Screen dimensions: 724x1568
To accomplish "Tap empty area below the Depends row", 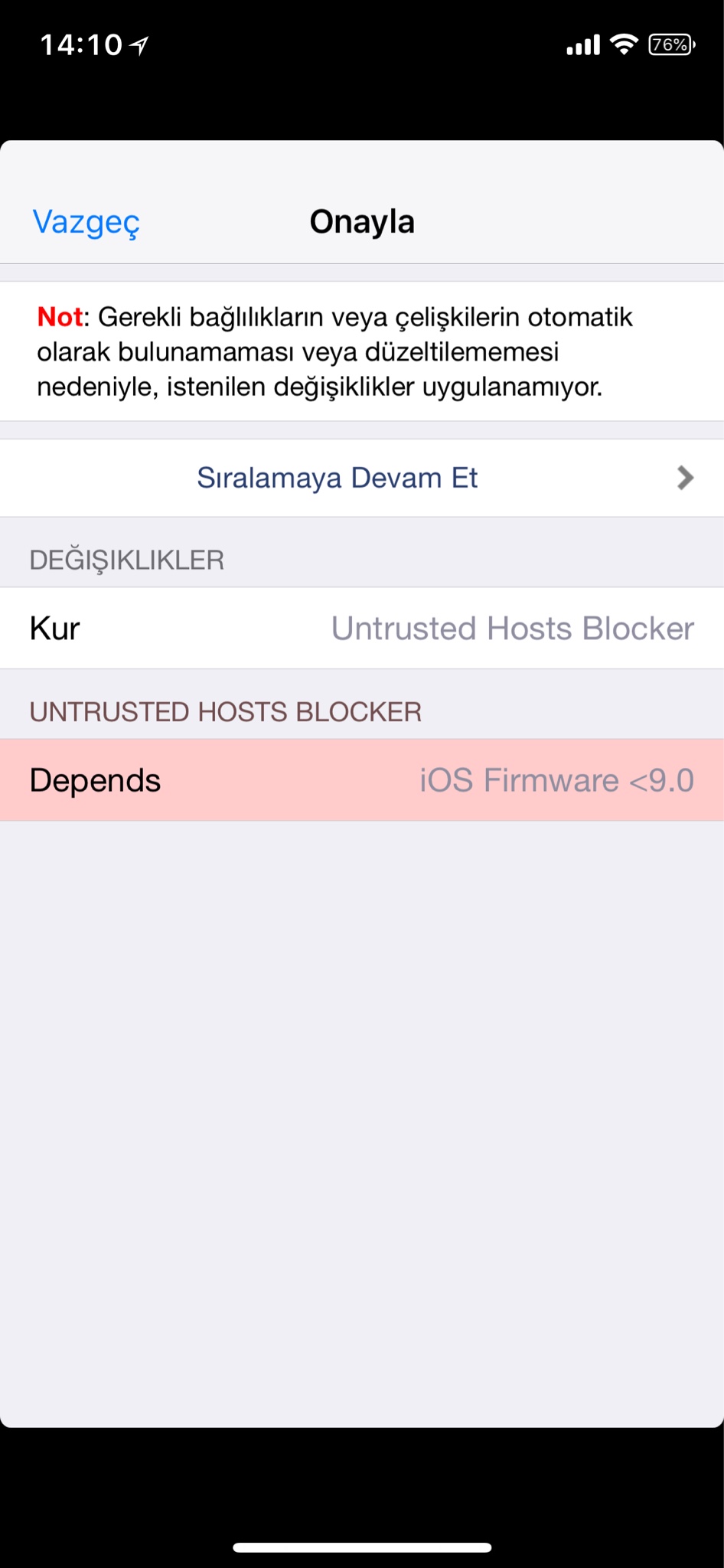I will (362, 1110).
